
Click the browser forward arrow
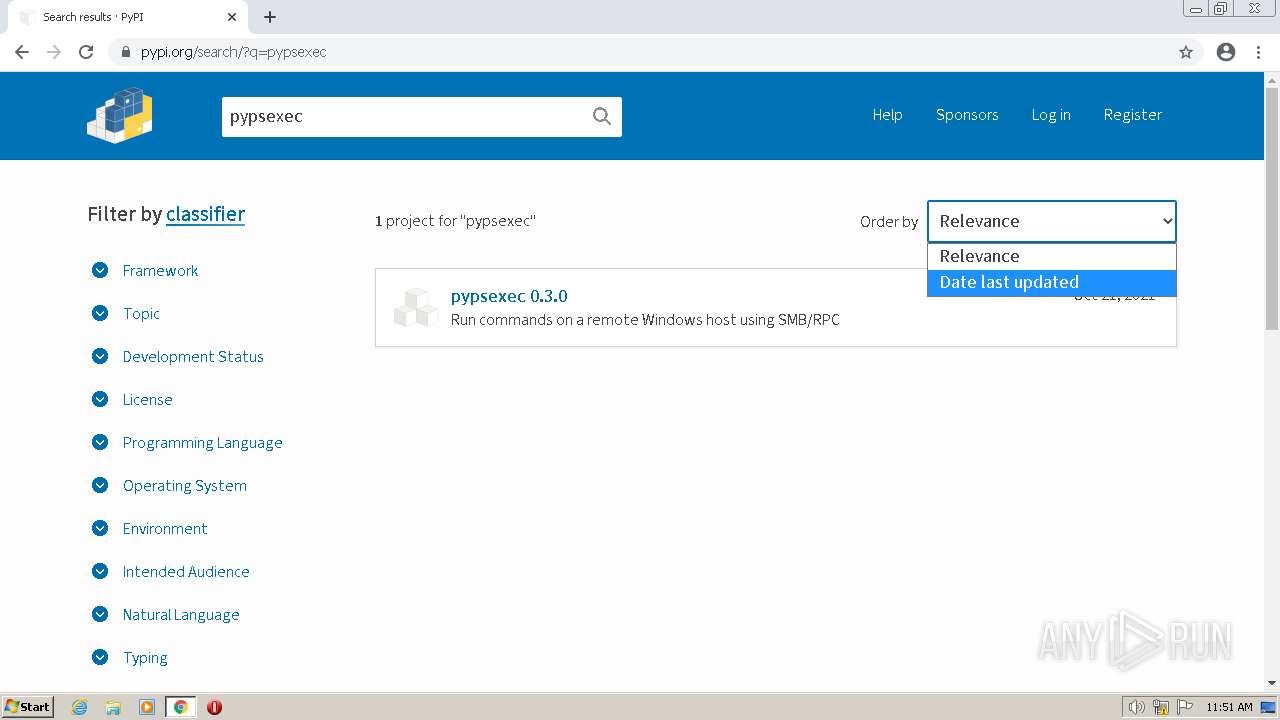(x=54, y=52)
